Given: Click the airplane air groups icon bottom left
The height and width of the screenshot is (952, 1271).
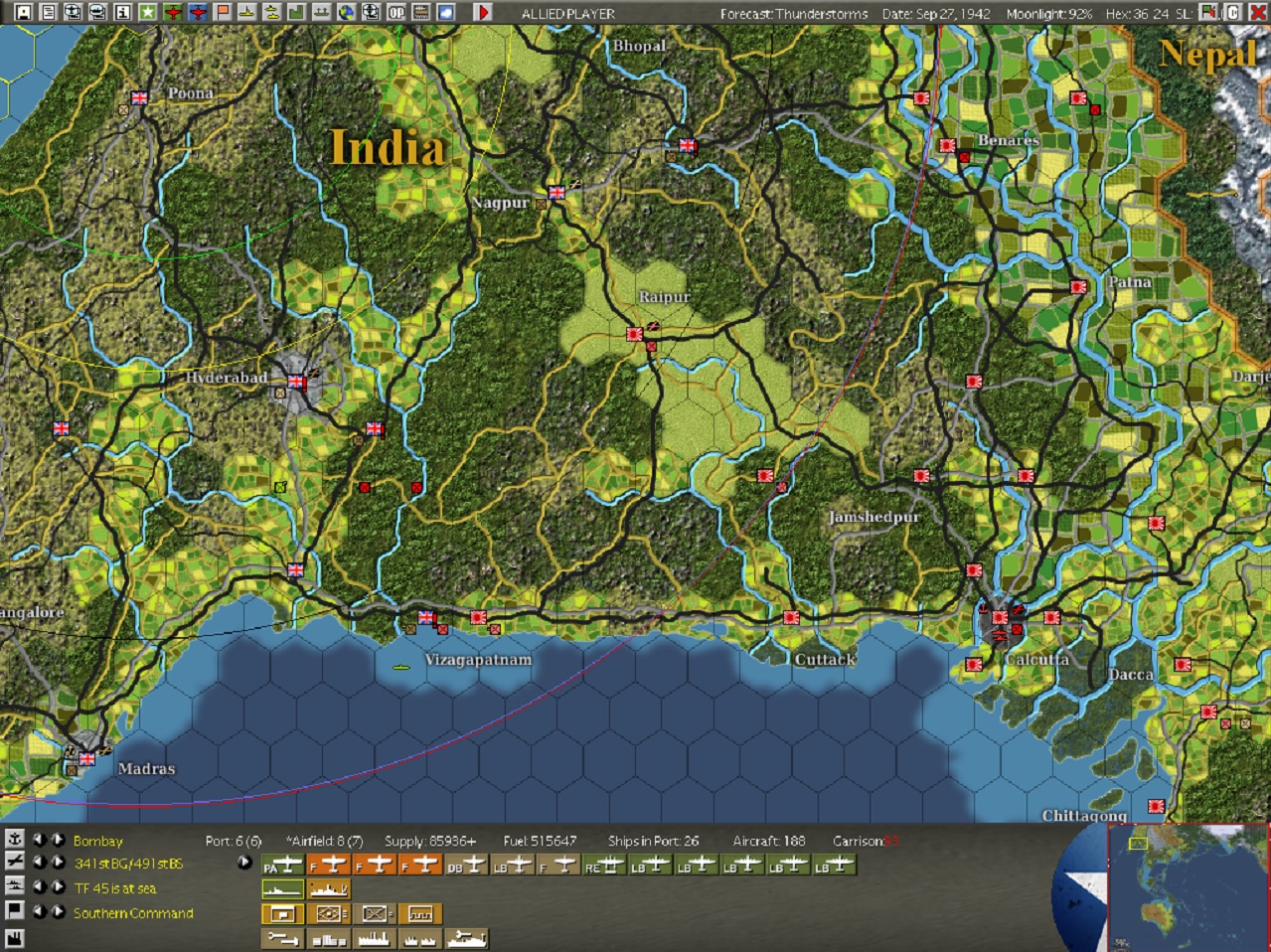Looking at the screenshot, I should click(14, 862).
